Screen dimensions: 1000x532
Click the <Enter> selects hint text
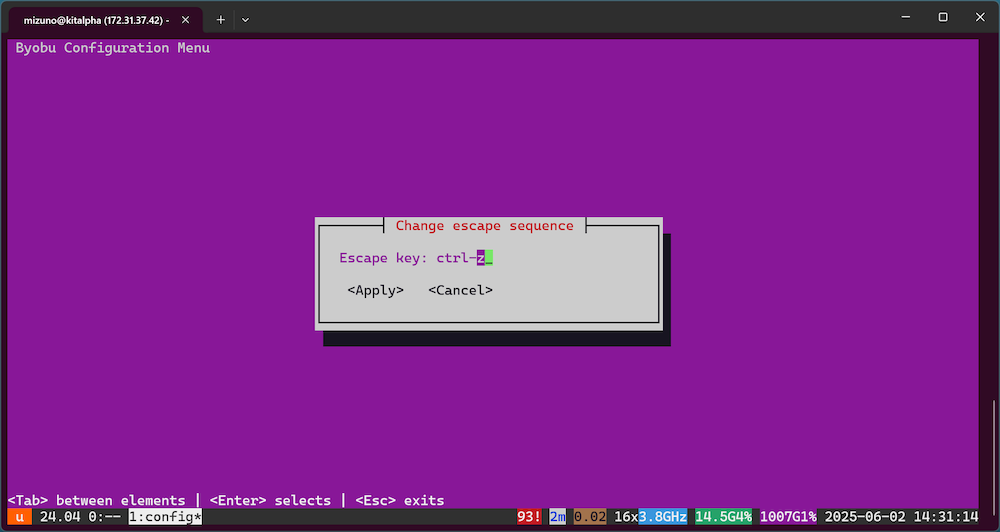pos(270,500)
